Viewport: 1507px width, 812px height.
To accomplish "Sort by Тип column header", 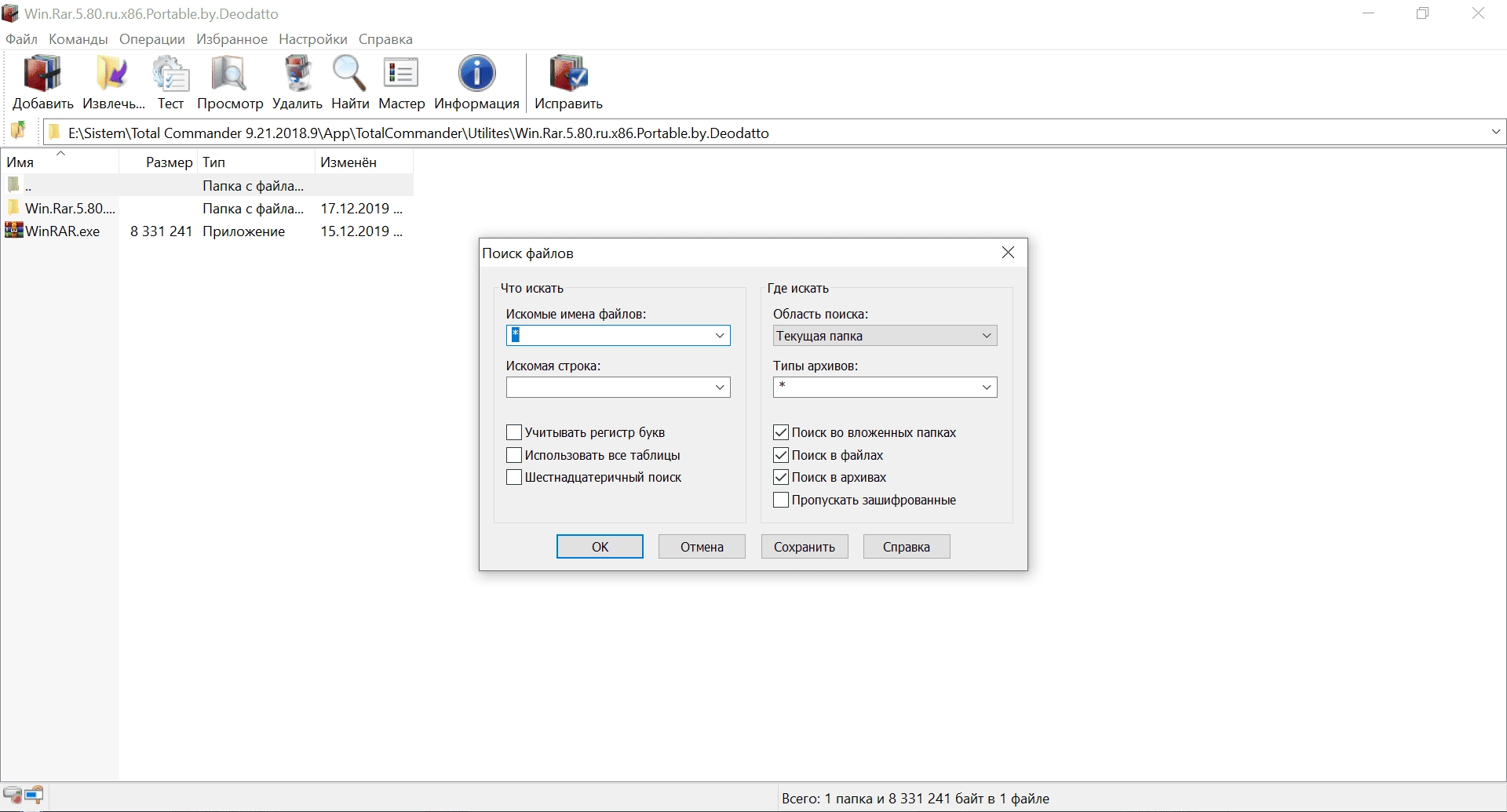I will [256, 162].
